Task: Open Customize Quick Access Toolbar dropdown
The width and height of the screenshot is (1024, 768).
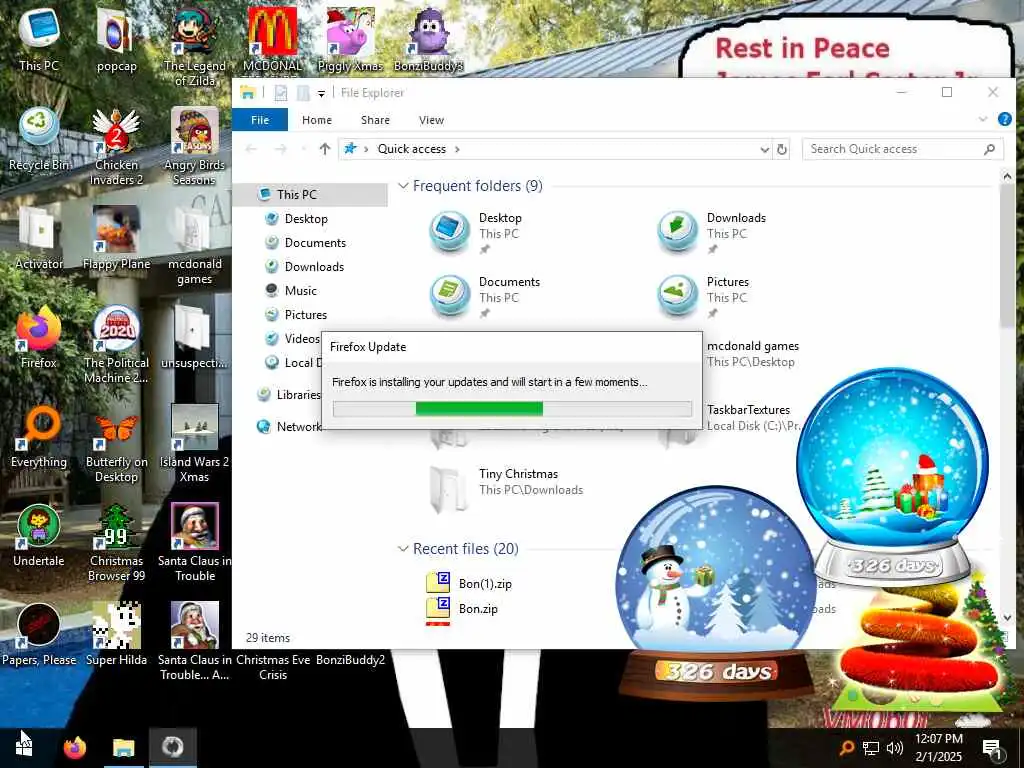Action: pyautogui.click(x=321, y=93)
